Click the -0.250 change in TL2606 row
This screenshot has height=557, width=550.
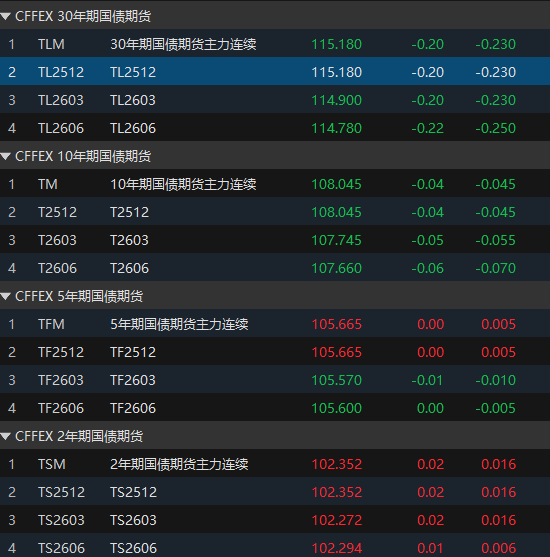(x=495, y=128)
